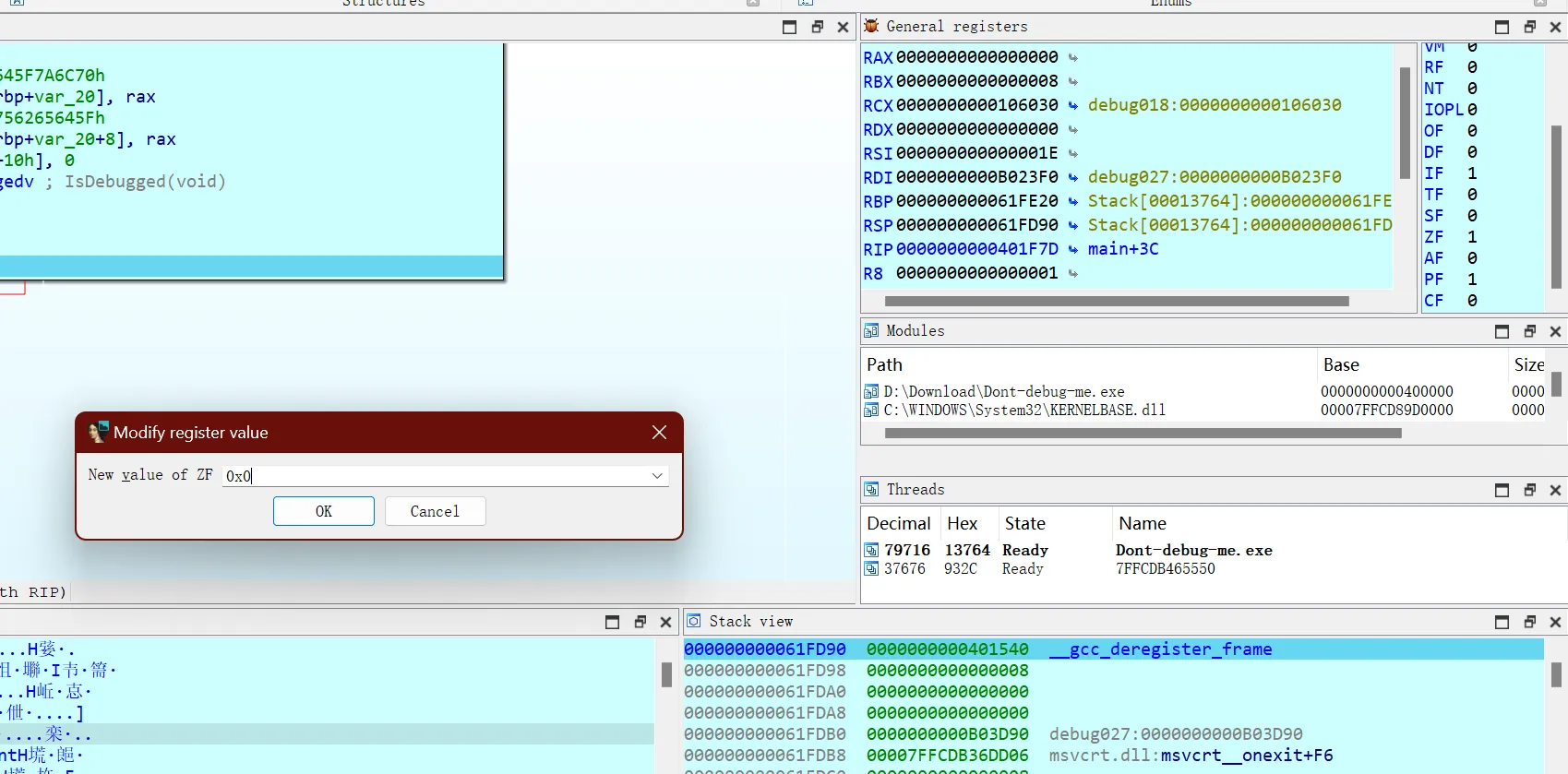Image resolution: width=1568 pixels, height=774 pixels.
Task: Select the Dont-debug-me.exe module icon
Action: [871, 392]
